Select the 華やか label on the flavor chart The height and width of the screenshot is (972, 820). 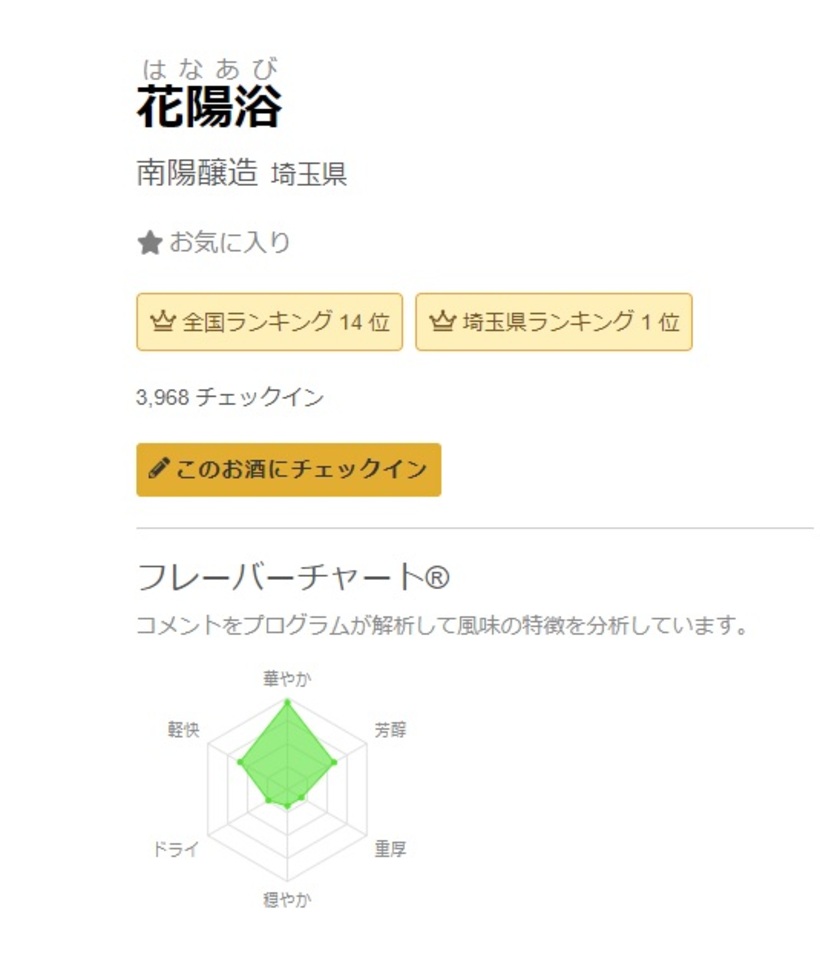pyautogui.click(x=287, y=679)
